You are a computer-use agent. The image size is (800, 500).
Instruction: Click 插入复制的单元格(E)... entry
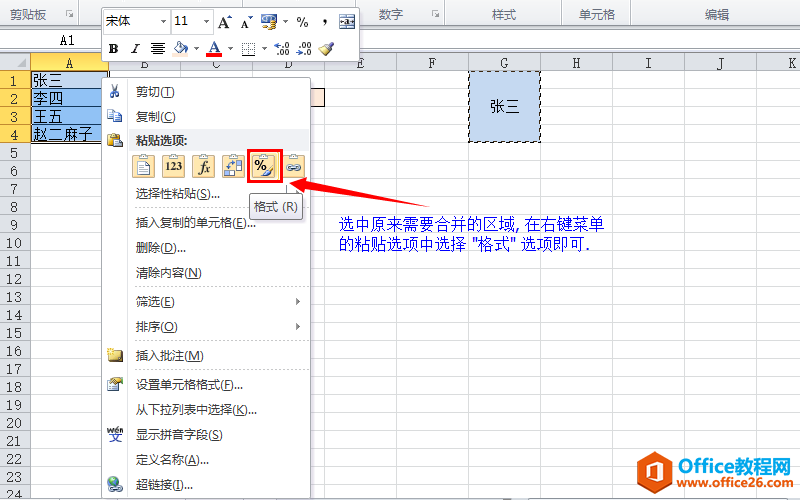206,223
